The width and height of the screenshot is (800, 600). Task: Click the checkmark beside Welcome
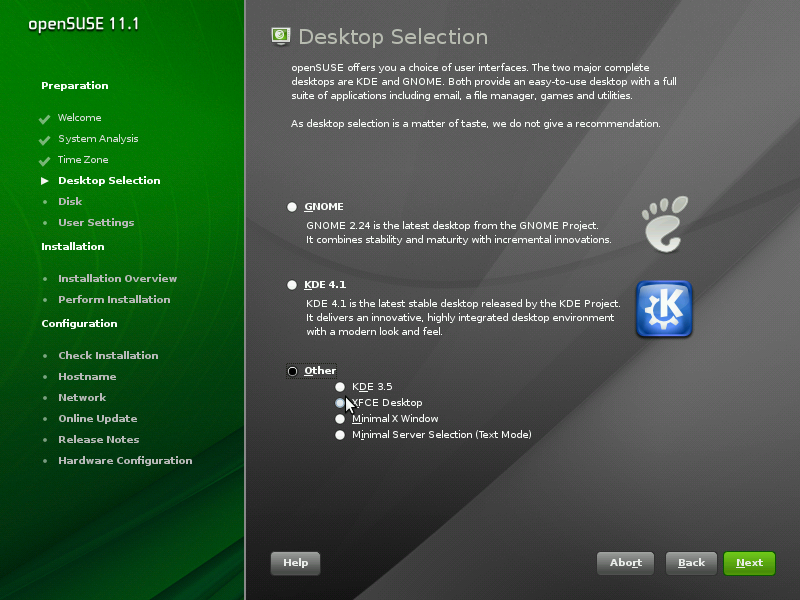(44, 119)
